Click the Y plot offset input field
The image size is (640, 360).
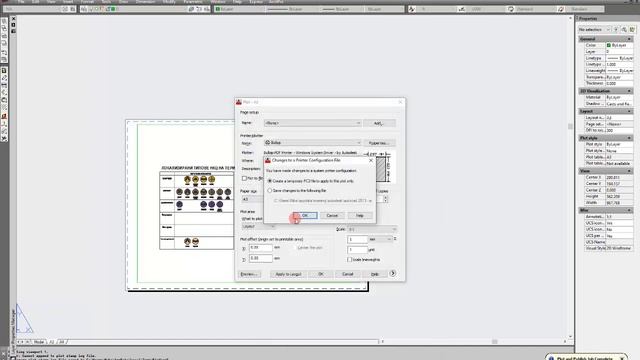[260, 258]
